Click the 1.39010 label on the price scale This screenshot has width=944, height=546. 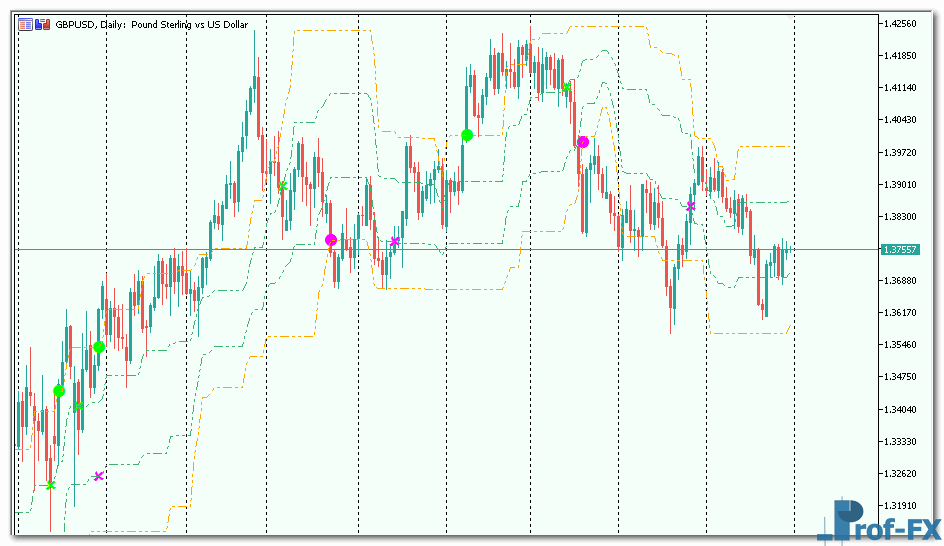pos(900,184)
